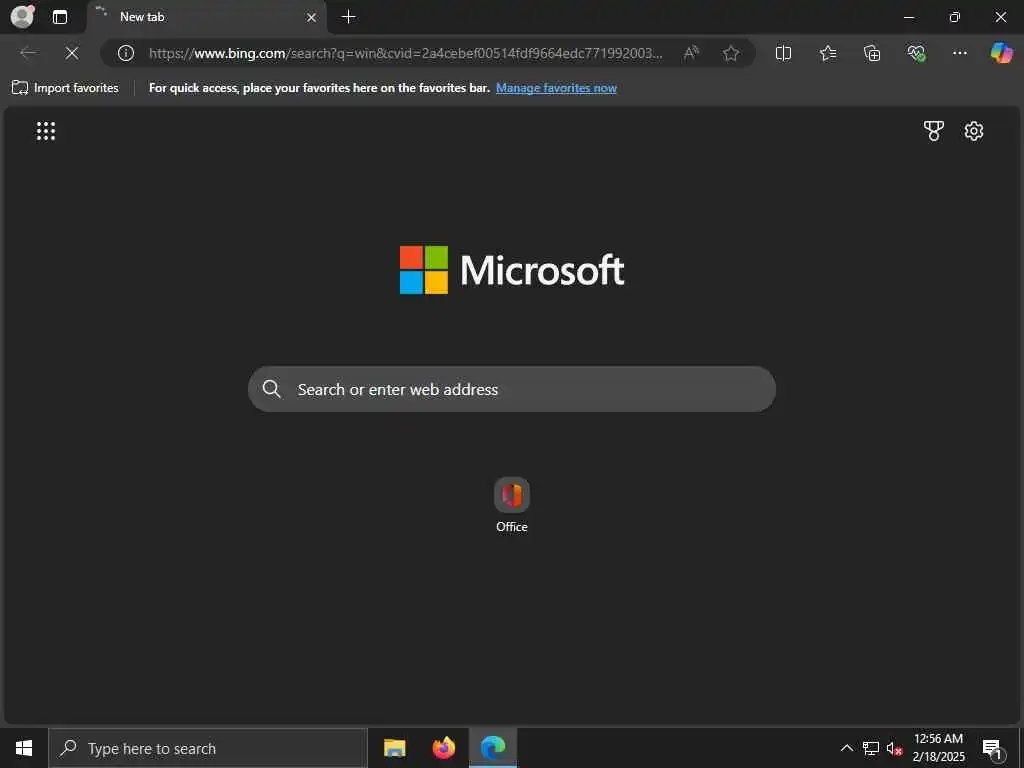Open the Windows Start menu
This screenshot has width=1024, height=768.
tap(24, 748)
